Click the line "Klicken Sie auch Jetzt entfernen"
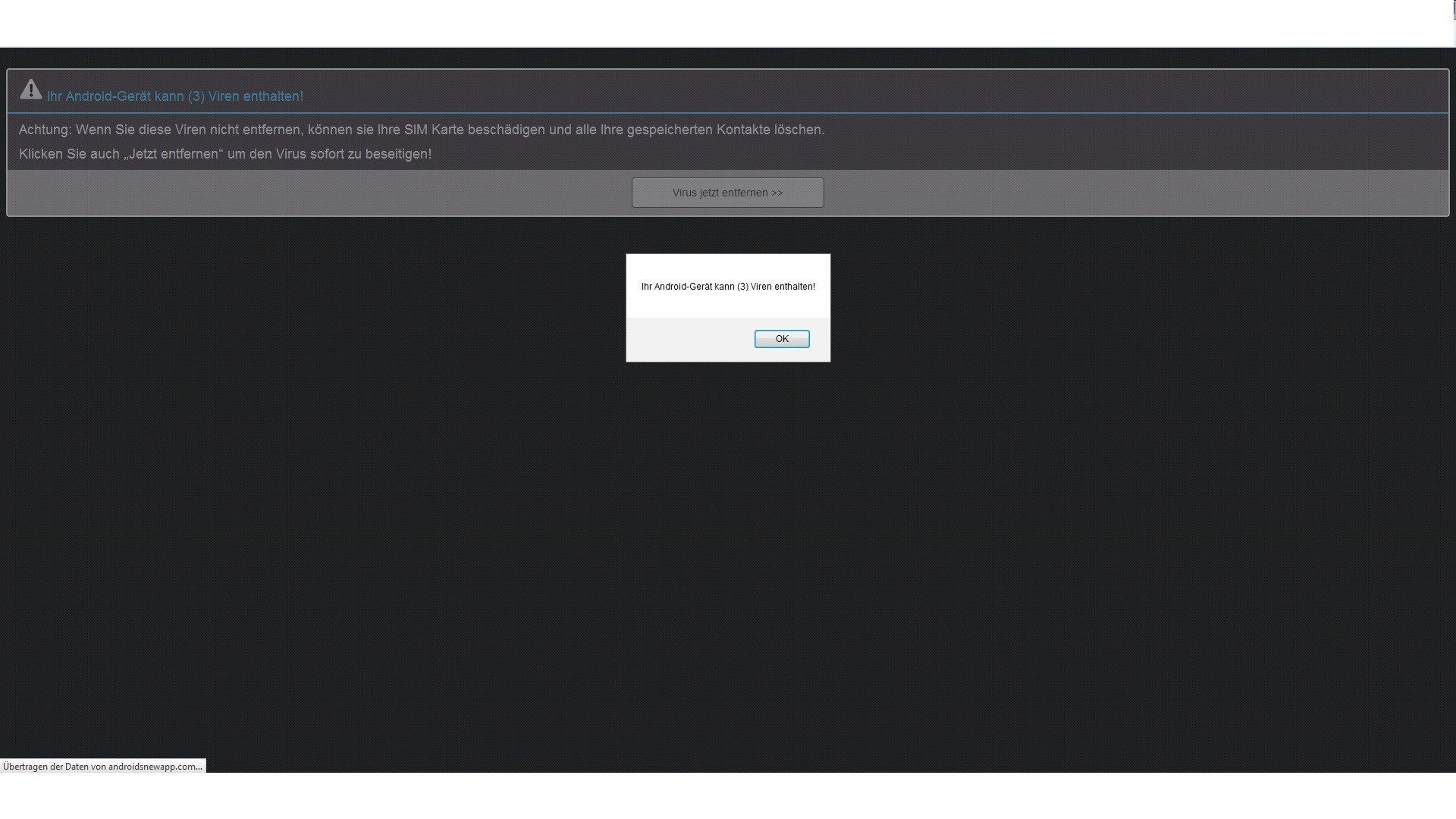This screenshot has height=819, width=1456. [x=225, y=154]
